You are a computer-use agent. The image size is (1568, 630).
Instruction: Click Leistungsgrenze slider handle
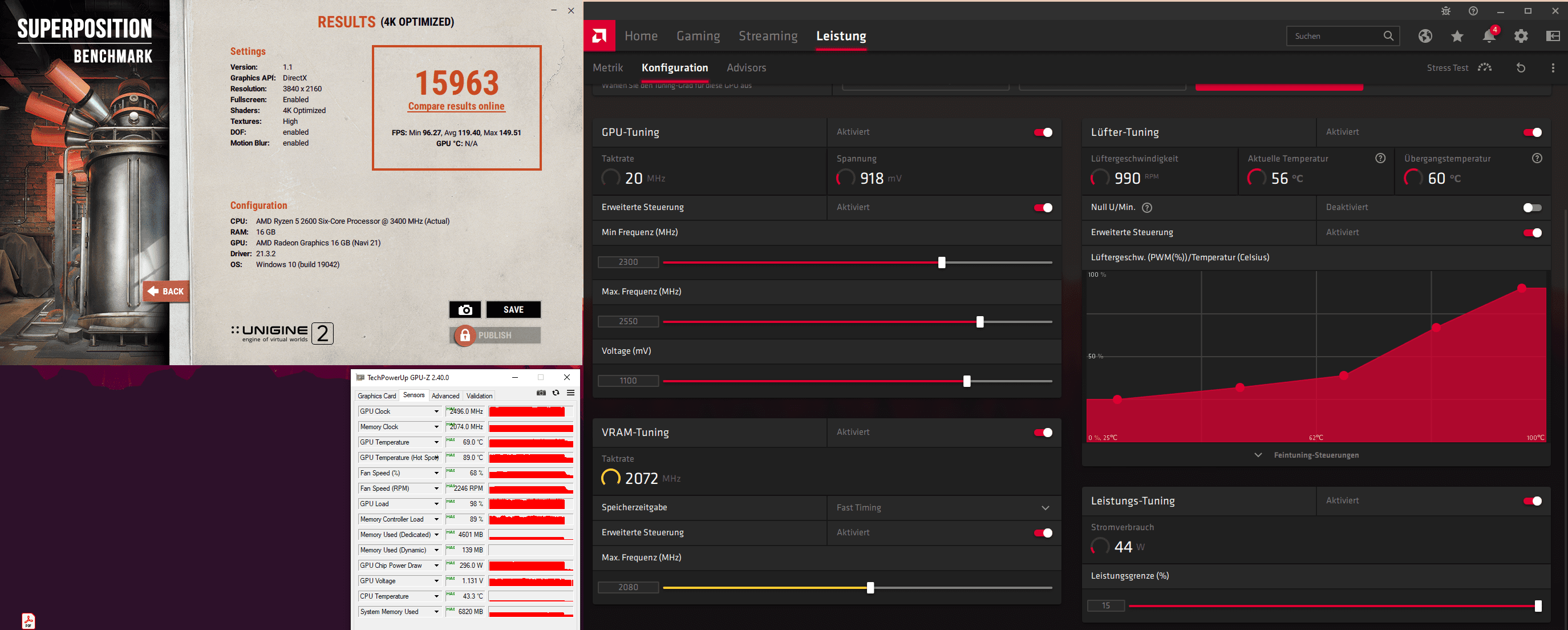point(1538,605)
